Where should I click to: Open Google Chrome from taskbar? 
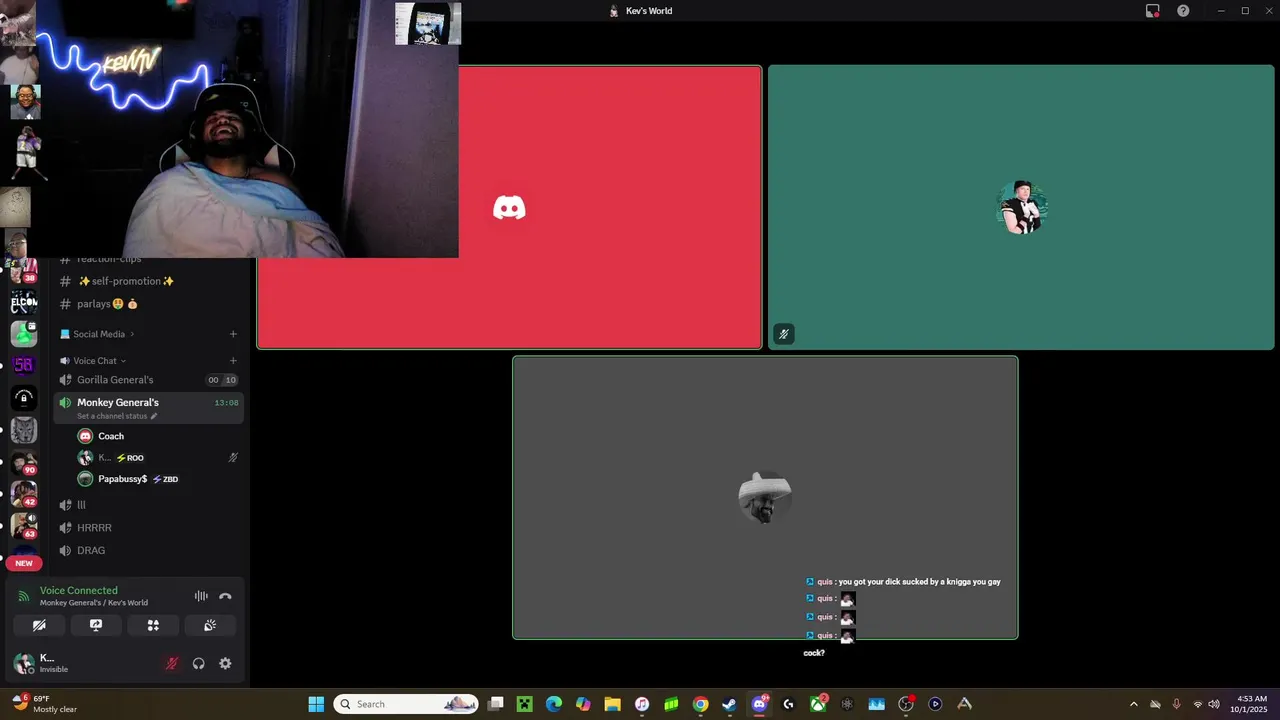(700, 704)
